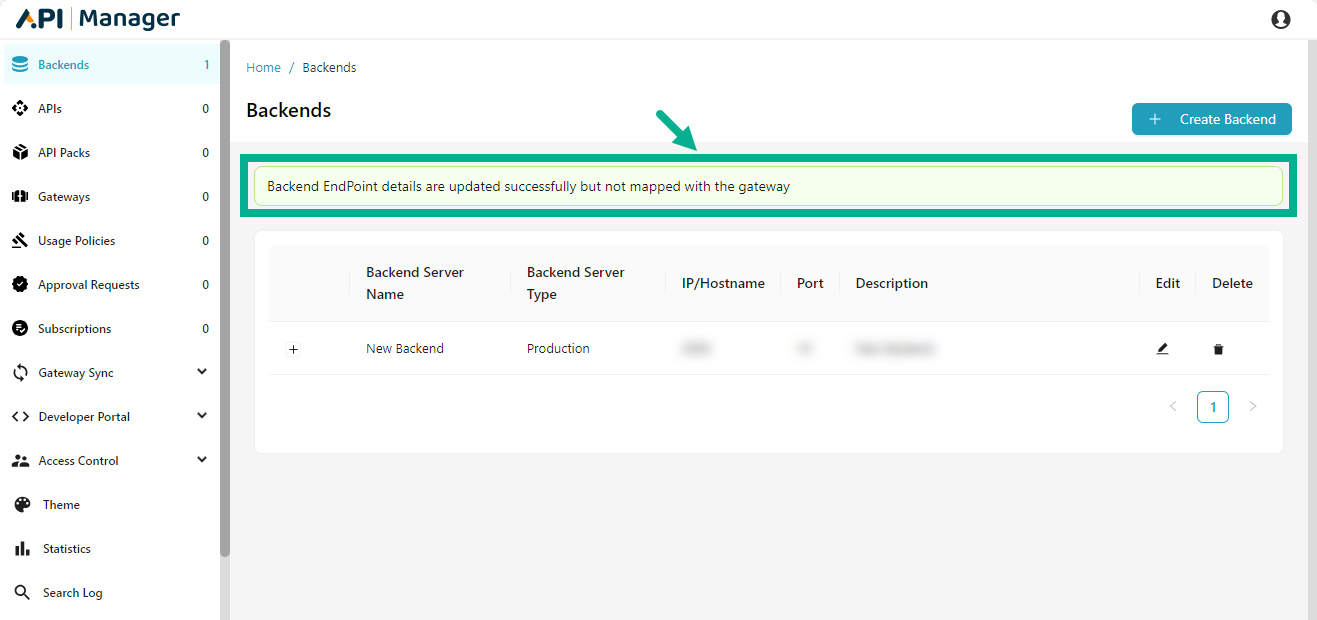
Task: Click the API Packs gift icon
Action: pos(22,152)
